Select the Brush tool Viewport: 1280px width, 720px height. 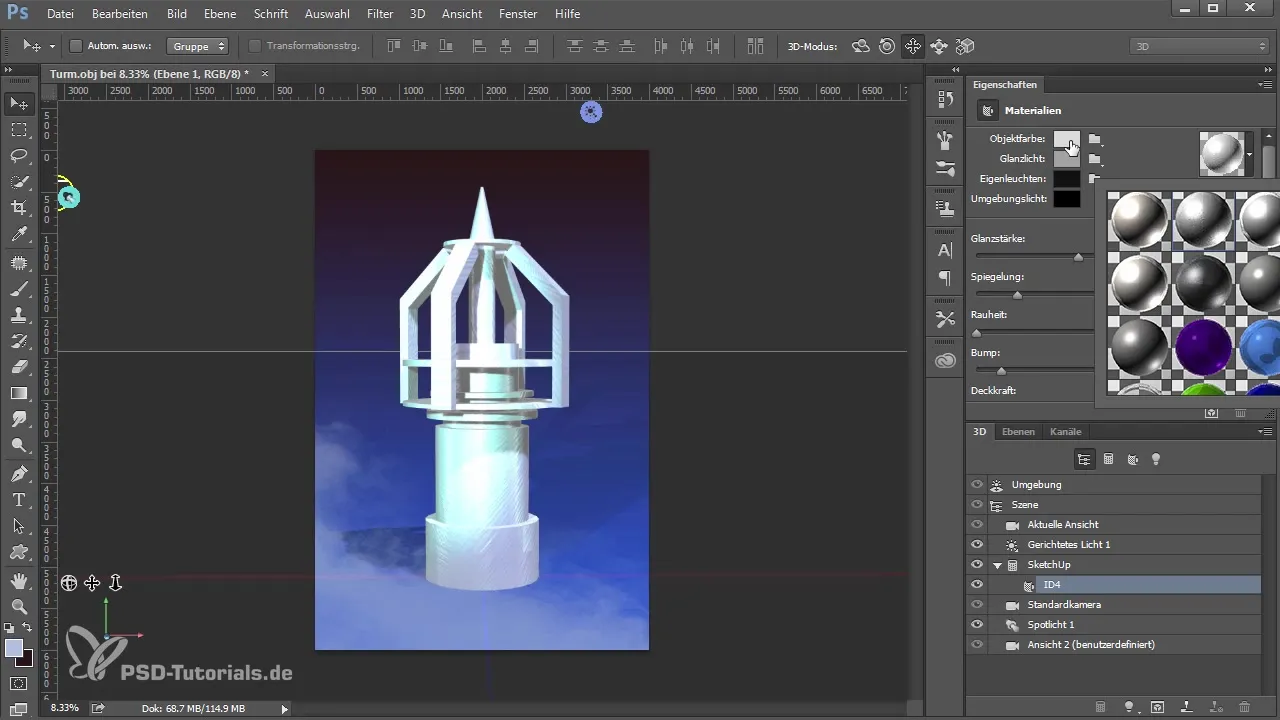(19, 289)
